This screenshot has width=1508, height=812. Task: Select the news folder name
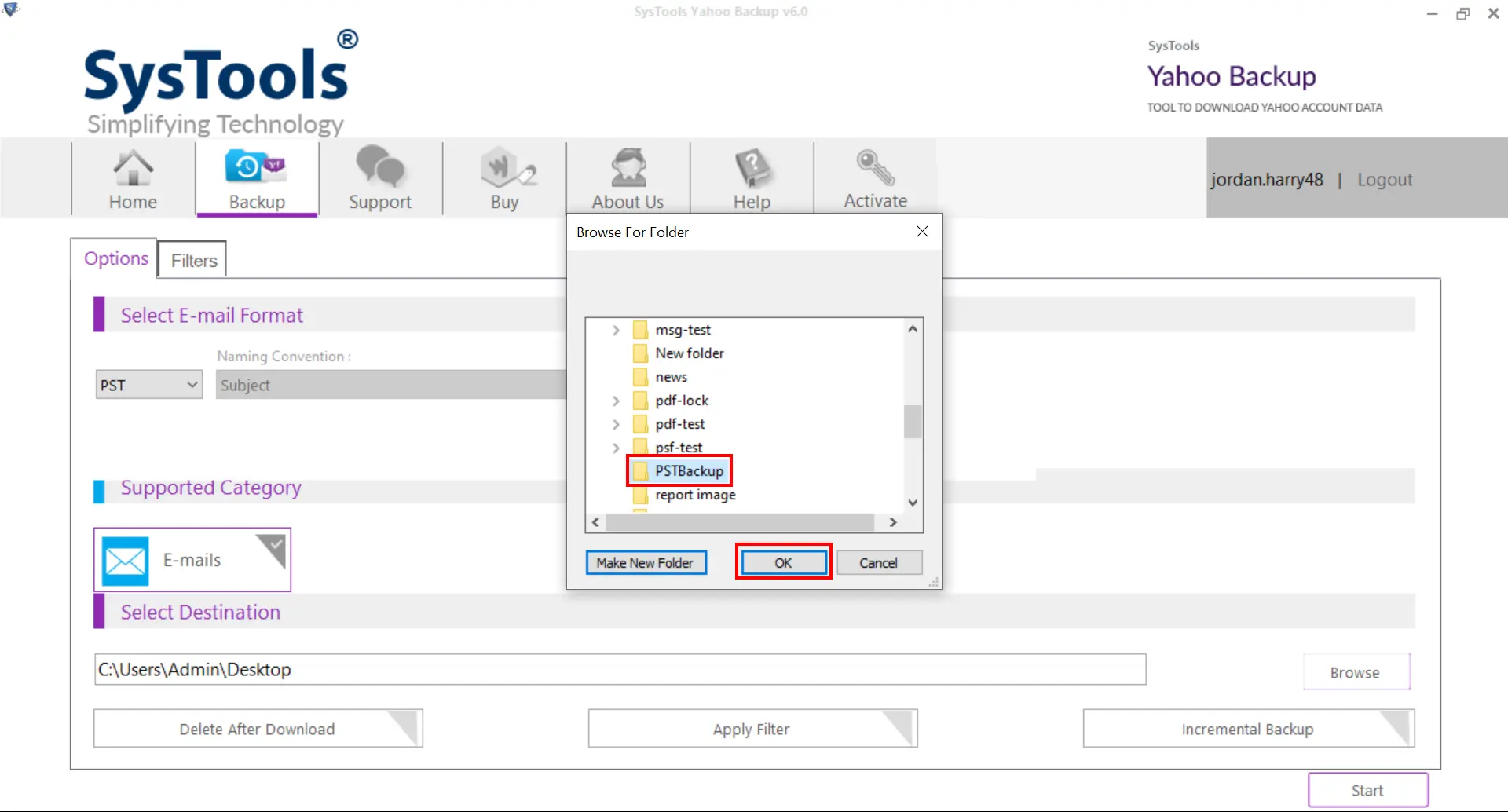point(672,377)
